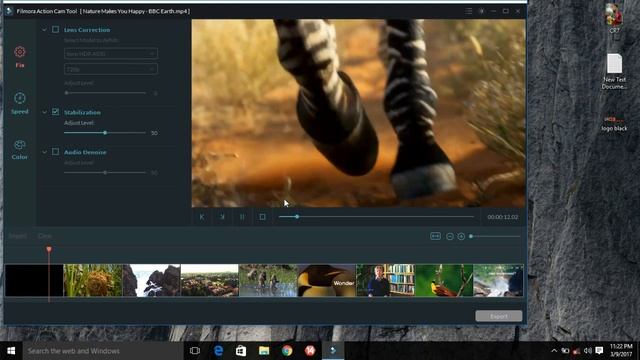Click the Fit to timeline icon
Image resolution: width=640 pixels, height=360 pixels.
tap(436, 236)
